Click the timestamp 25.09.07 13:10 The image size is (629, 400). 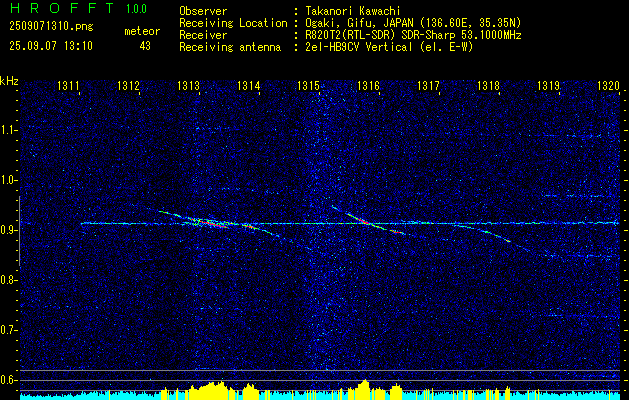coord(51,46)
